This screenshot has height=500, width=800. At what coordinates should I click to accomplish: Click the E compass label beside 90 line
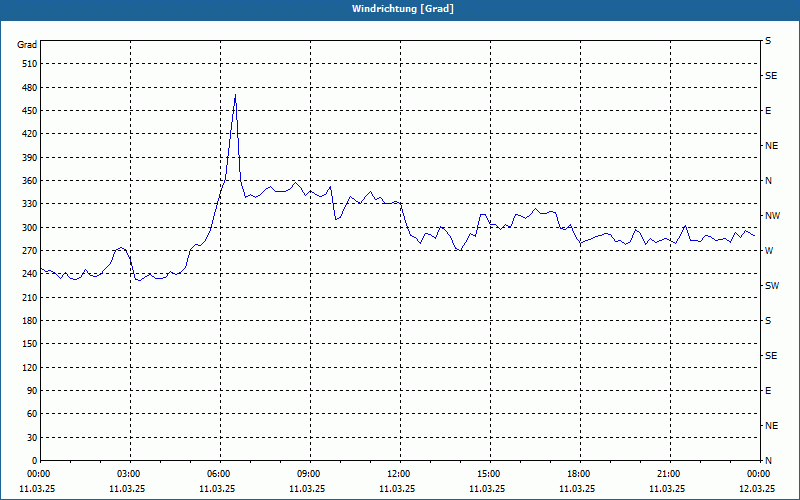click(x=768, y=391)
